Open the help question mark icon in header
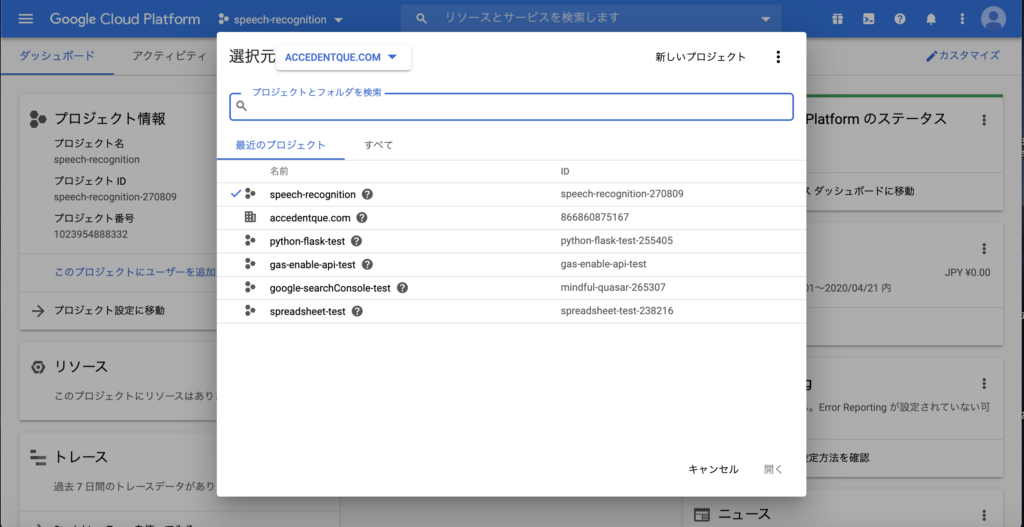The width and height of the screenshot is (1024, 527). point(900,19)
